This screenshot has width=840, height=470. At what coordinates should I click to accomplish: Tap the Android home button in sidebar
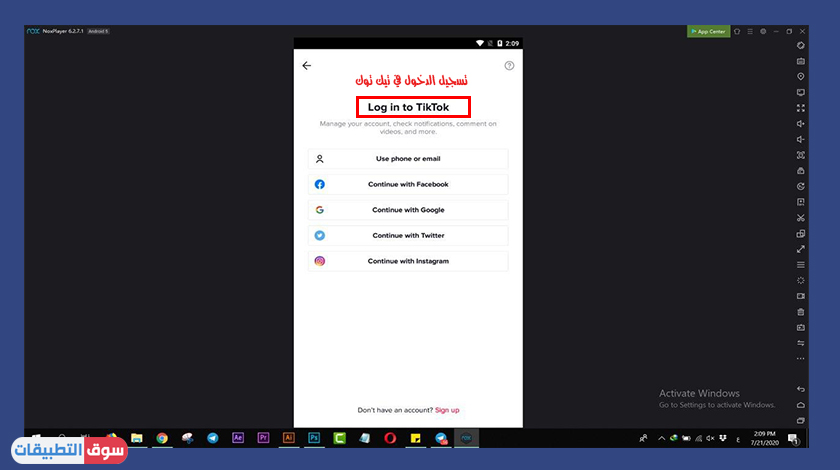click(x=800, y=405)
